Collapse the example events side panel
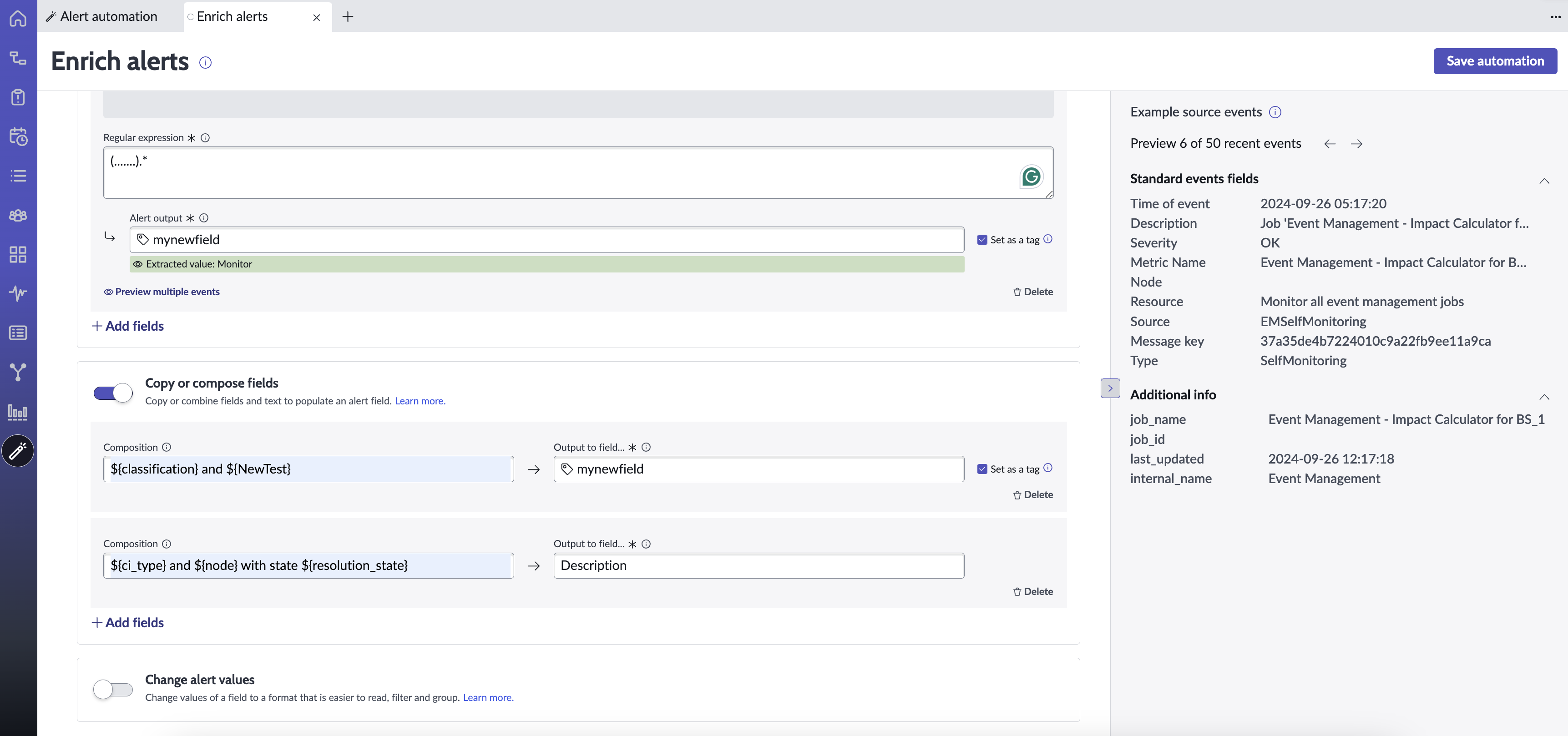This screenshot has width=1568, height=736. pyautogui.click(x=1110, y=388)
